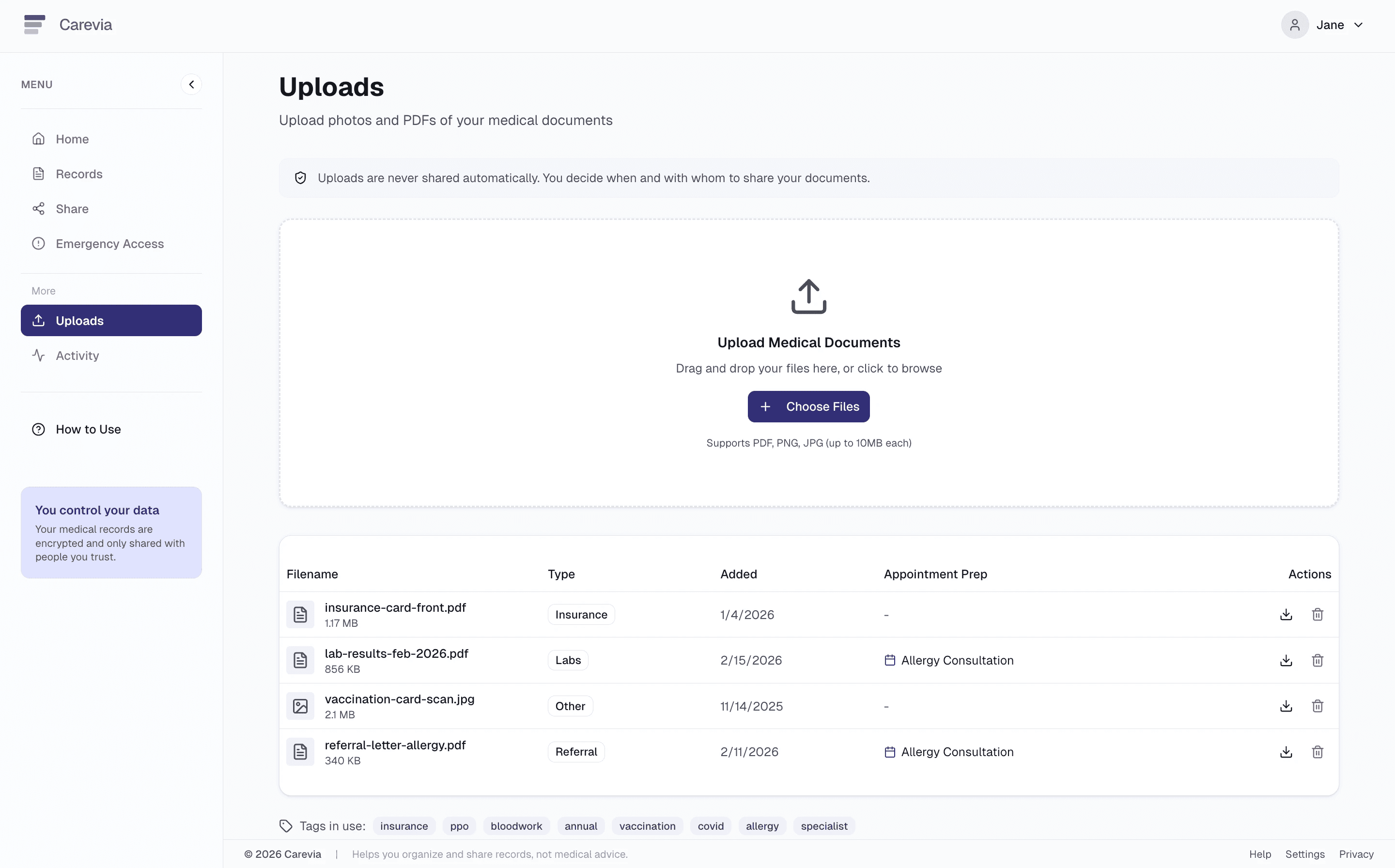The height and width of the screenshot is (868, 1395).
Task: Download lab-results-feb-2026.pdf
Action: 1286,660
